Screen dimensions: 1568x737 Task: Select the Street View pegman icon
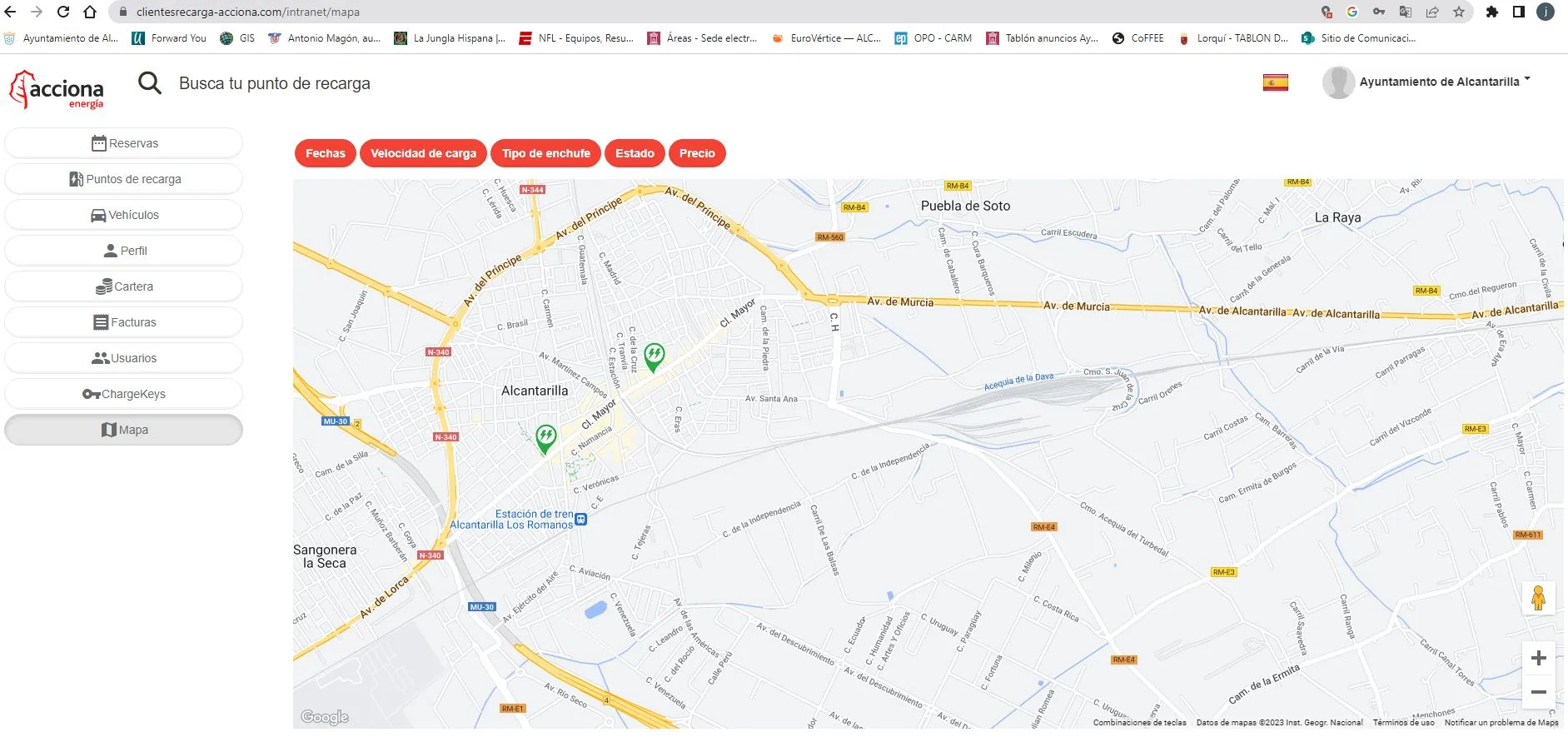pos(1538,598)
